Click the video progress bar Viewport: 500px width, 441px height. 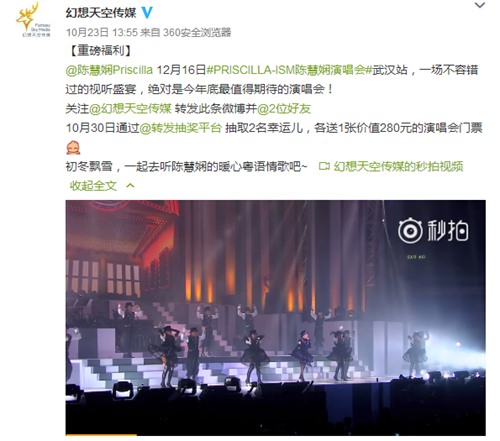(x=275, y=434)
